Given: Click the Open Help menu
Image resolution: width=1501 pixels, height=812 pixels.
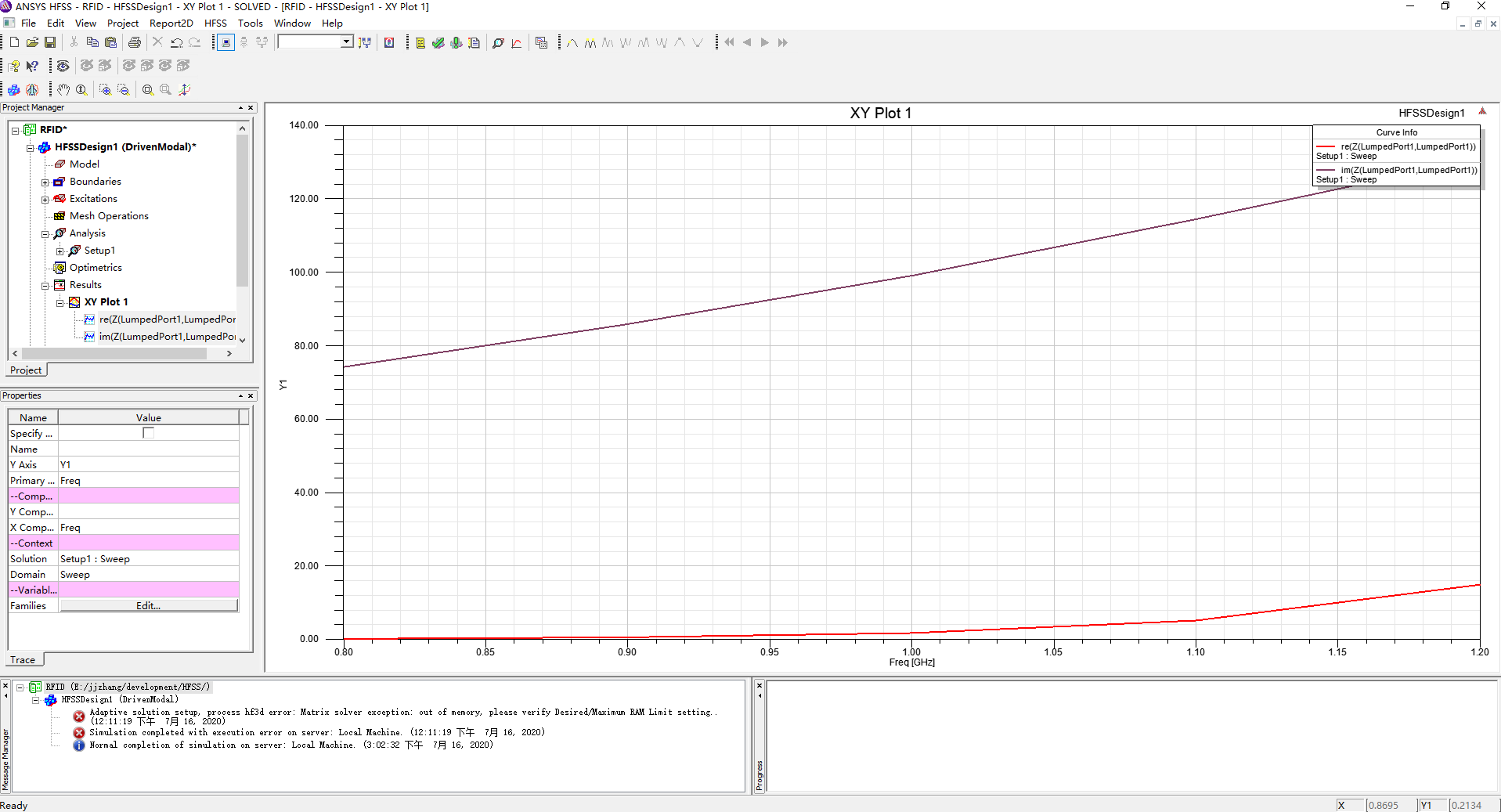Looking at the screenshot, I should tap(332, 23).
